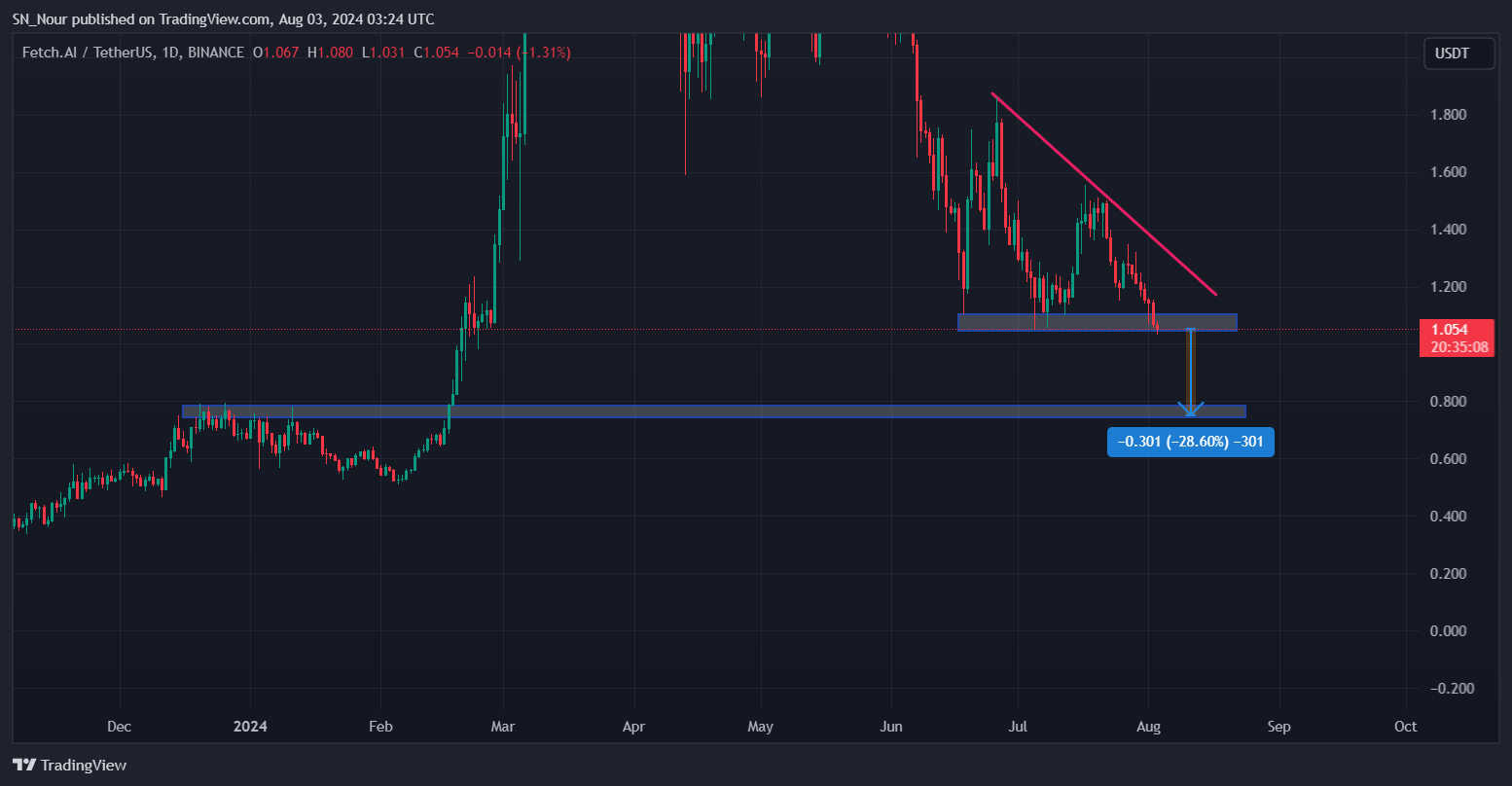Viewport: 1512px width, 786px height.
Task: Open the USDT currency selector
Action: coord(1459,54)
